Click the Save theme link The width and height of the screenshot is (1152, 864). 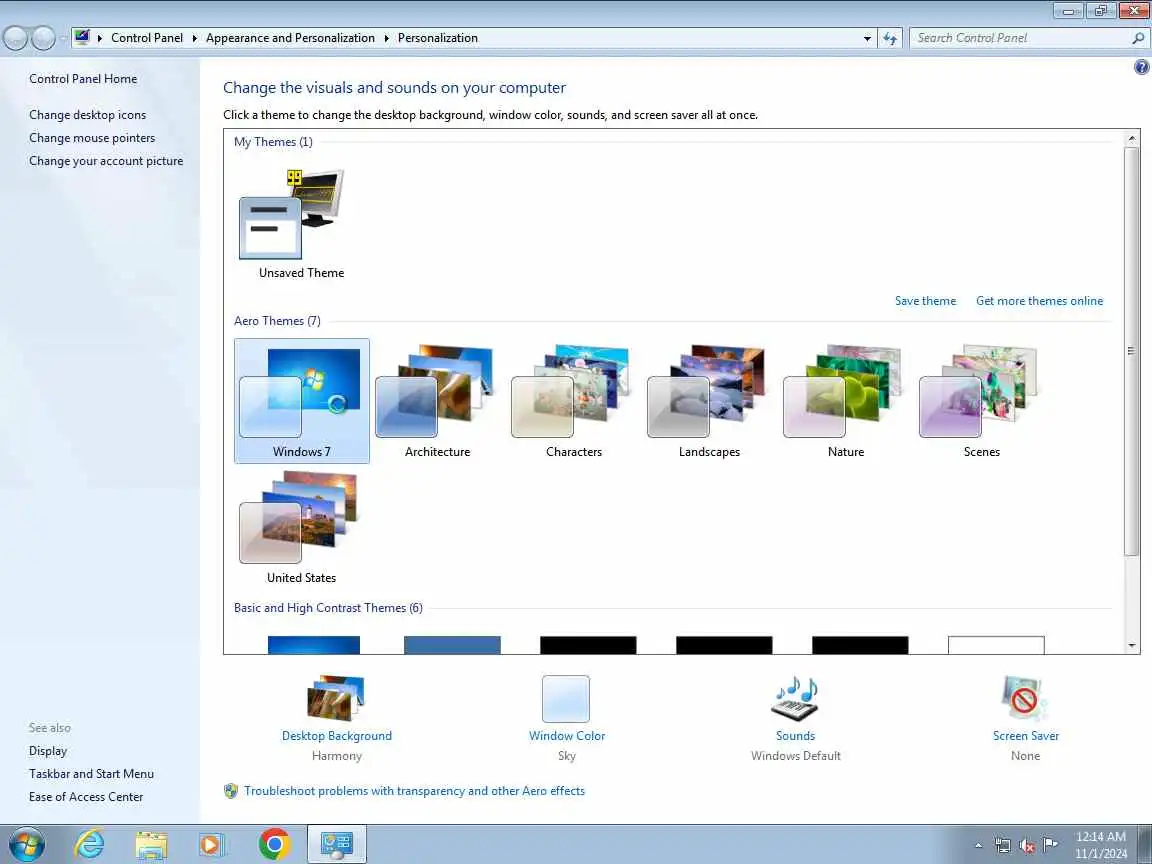pyautogui.click(x=925, y=300)
